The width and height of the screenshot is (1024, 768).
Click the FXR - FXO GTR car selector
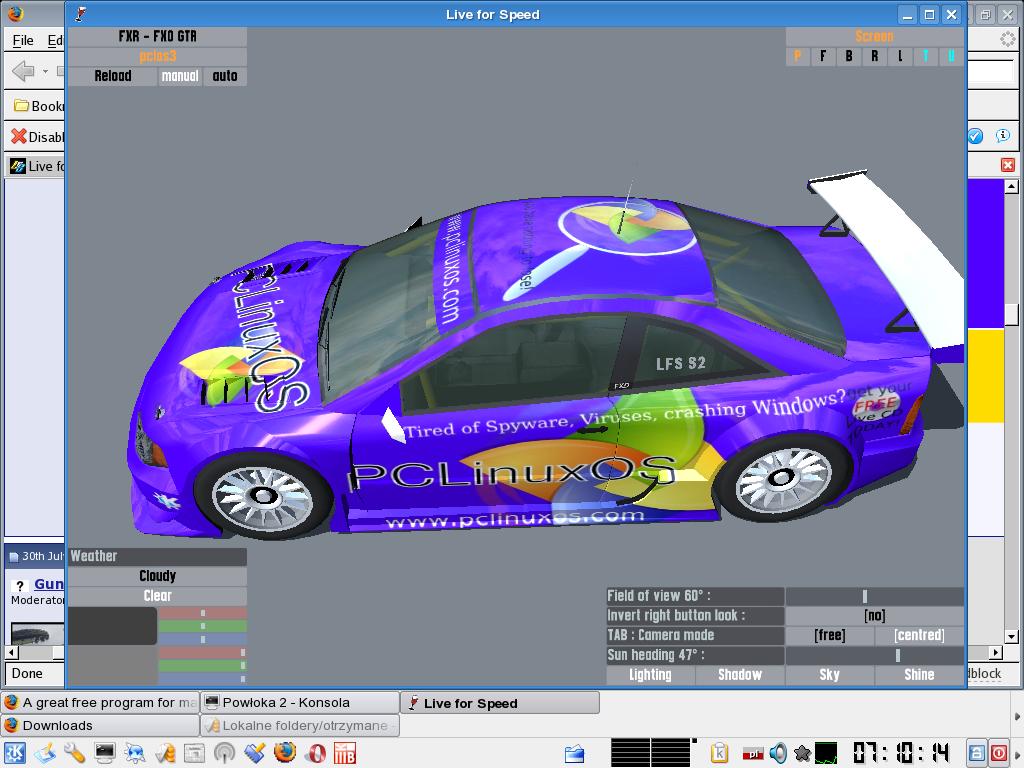click(157, 36)
